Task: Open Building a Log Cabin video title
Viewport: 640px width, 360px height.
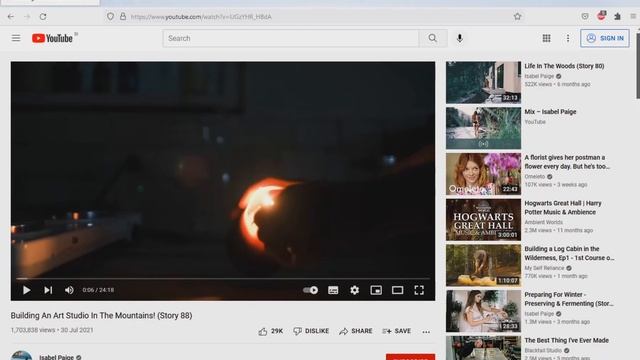Action: pos(569,253)
